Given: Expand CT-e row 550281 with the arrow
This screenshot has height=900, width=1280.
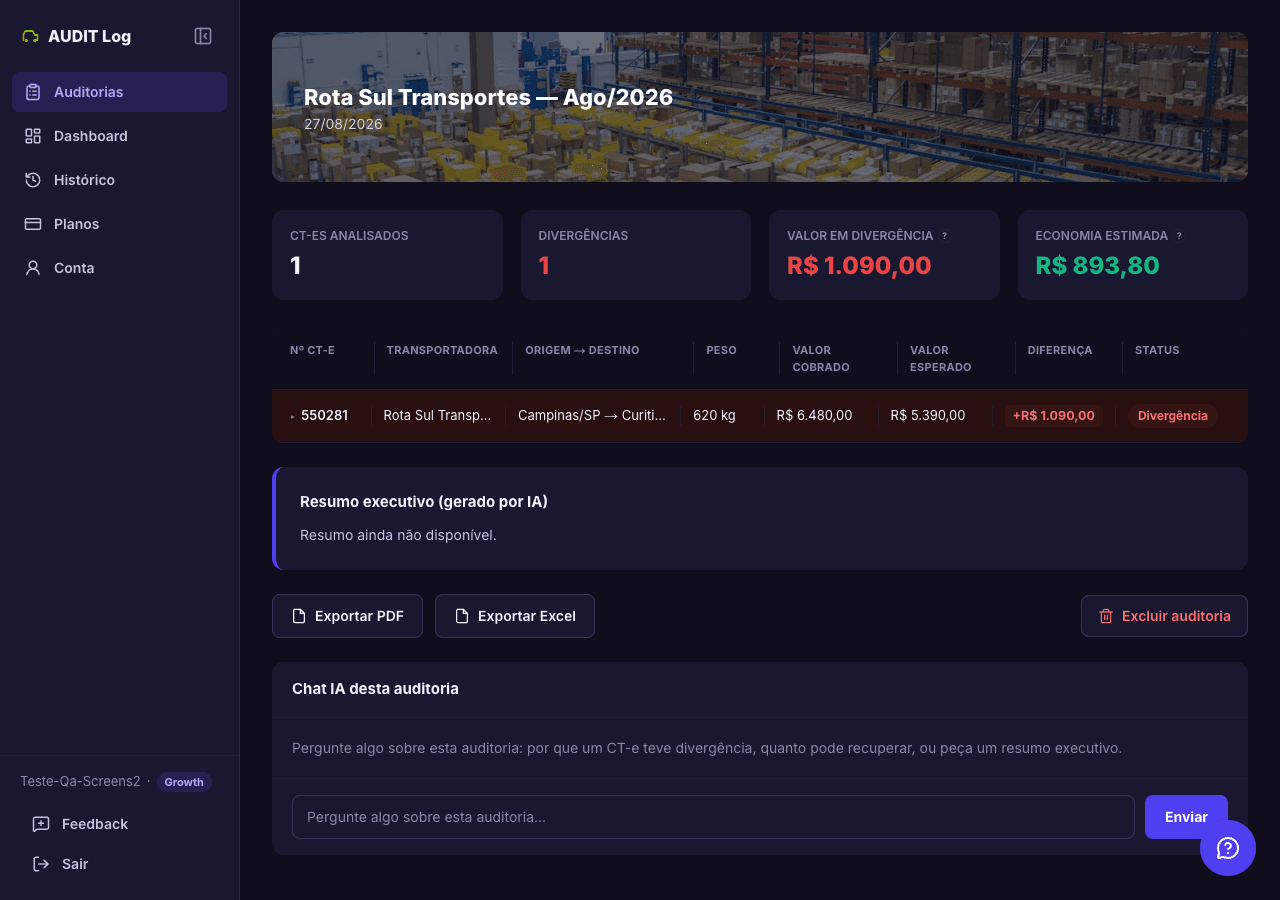Looking at the screenshot, I should 293,416.
